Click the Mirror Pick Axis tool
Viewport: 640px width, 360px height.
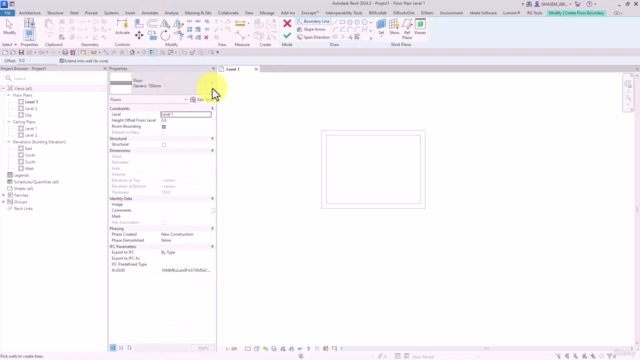165,23
